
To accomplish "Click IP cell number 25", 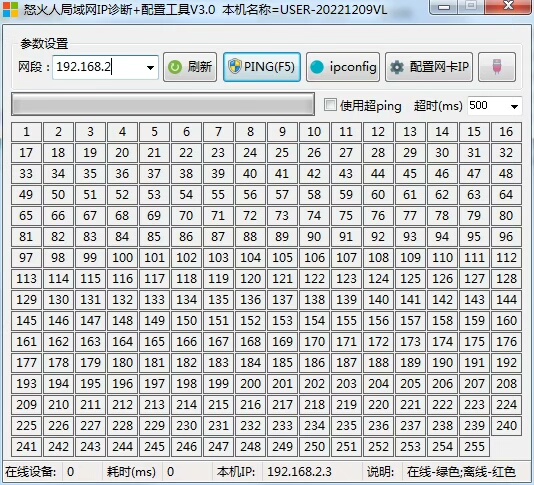I will click(282, 153).
